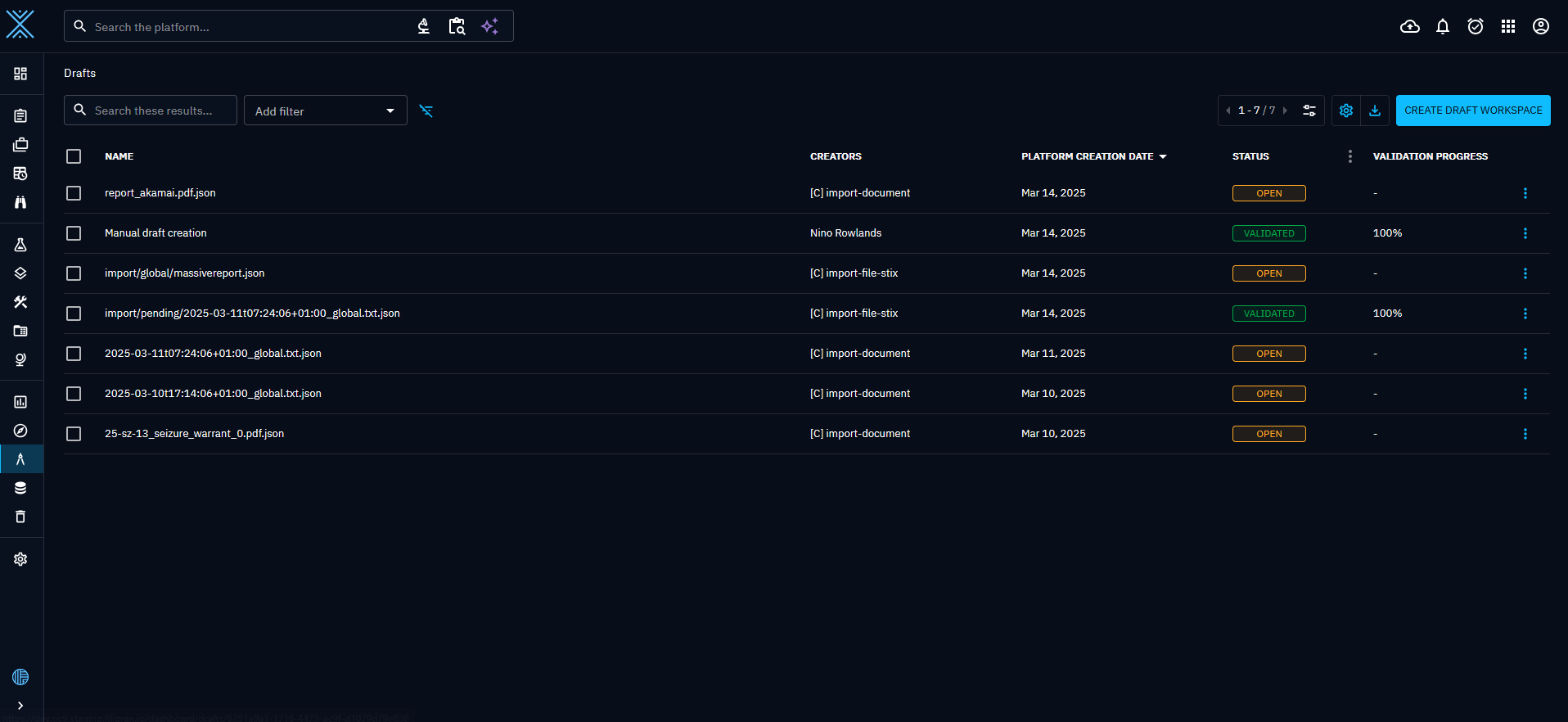Open the import/global/massivereport.json draft
This screenshot has width=1568, height=722.
(185, 273)
